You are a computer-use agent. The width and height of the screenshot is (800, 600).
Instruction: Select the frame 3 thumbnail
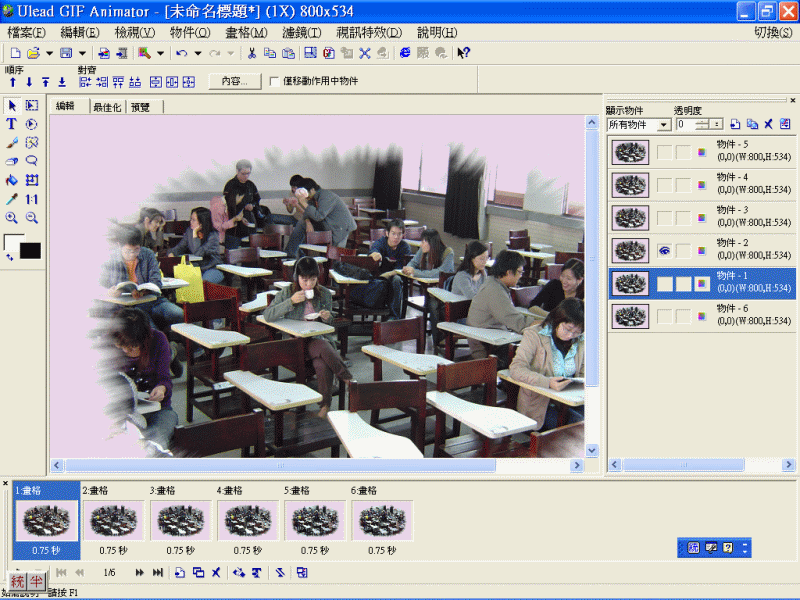click(180, 522)
